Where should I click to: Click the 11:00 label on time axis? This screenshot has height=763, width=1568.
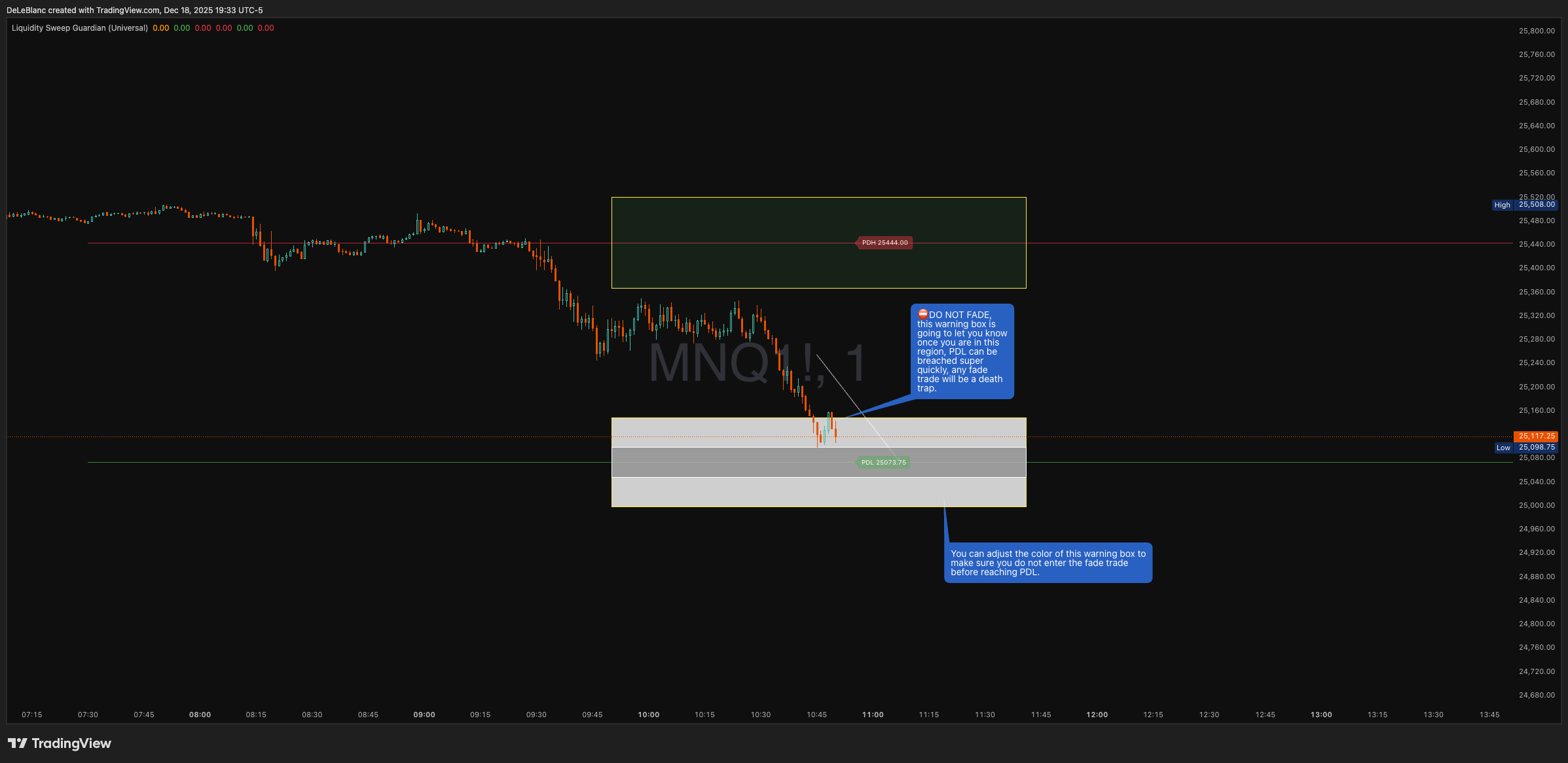point(873,715)
